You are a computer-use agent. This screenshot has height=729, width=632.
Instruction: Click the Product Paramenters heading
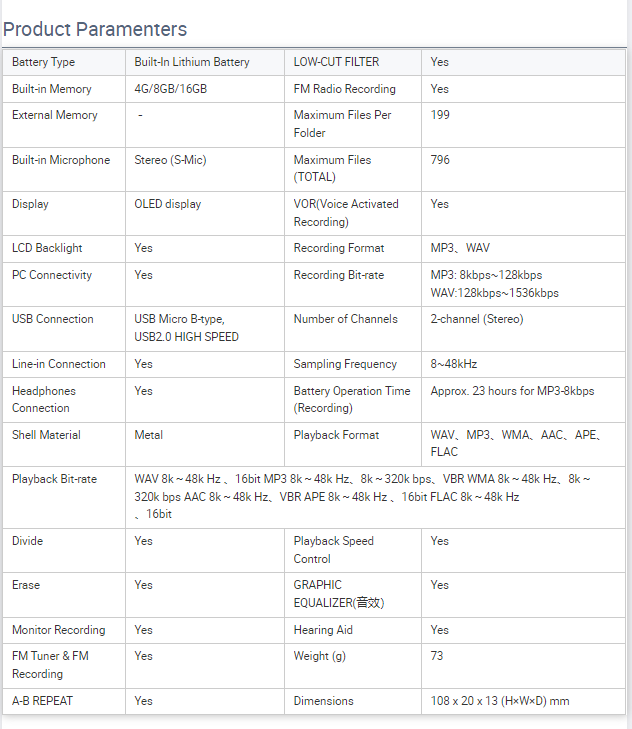tap(95, 29)
